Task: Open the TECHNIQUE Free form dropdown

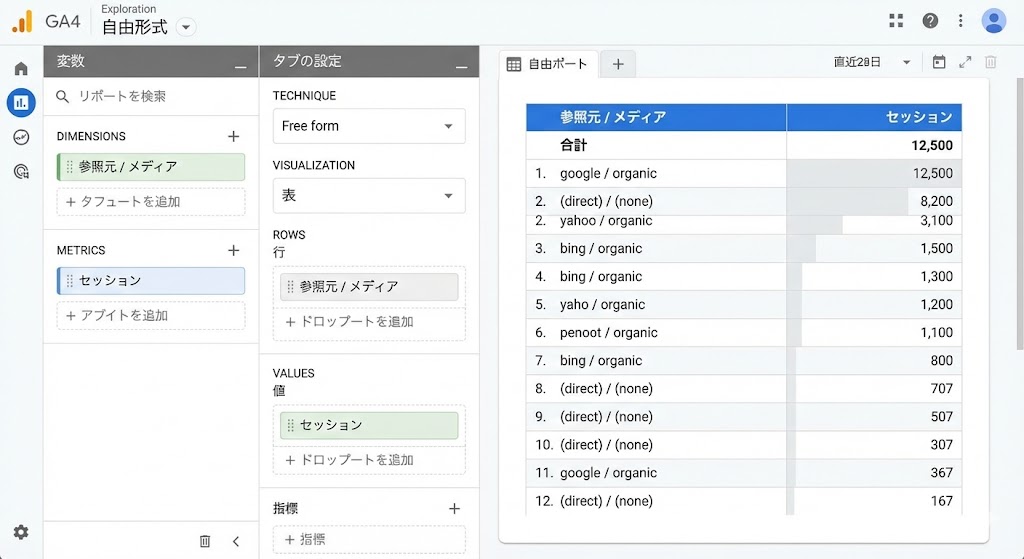Action: (369, 126)
